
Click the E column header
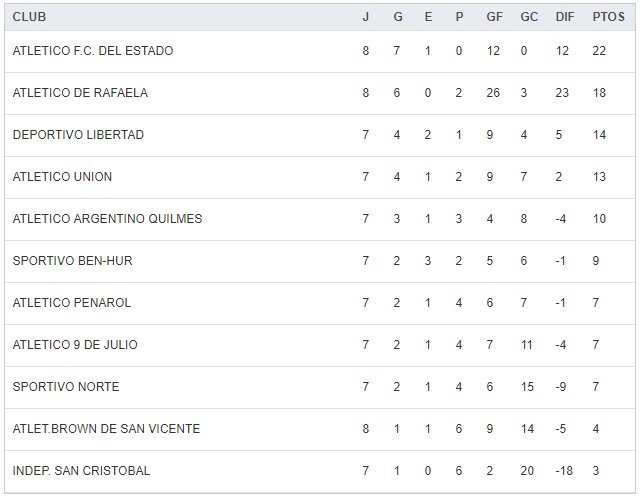coord(427,17)
